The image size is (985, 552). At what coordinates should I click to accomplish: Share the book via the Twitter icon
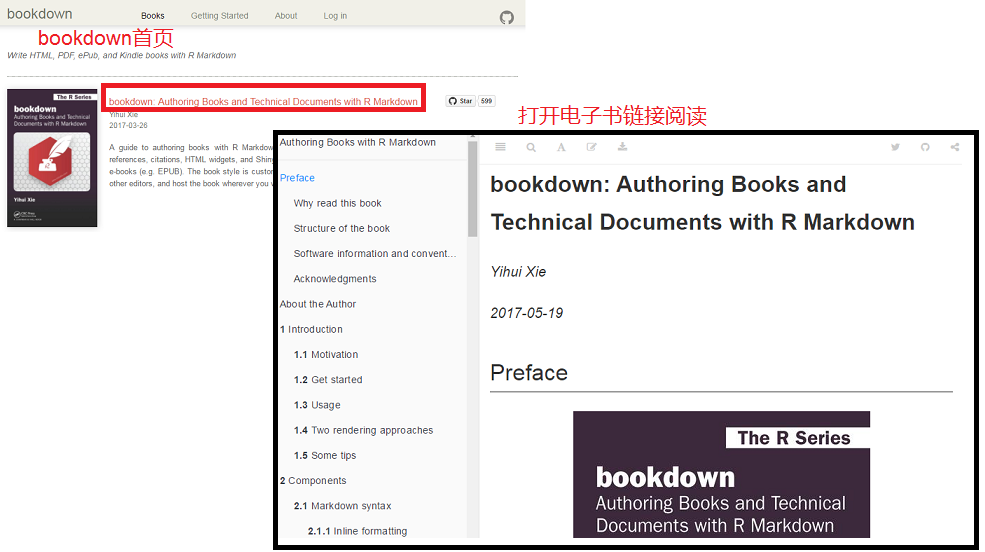coord(895,147)
